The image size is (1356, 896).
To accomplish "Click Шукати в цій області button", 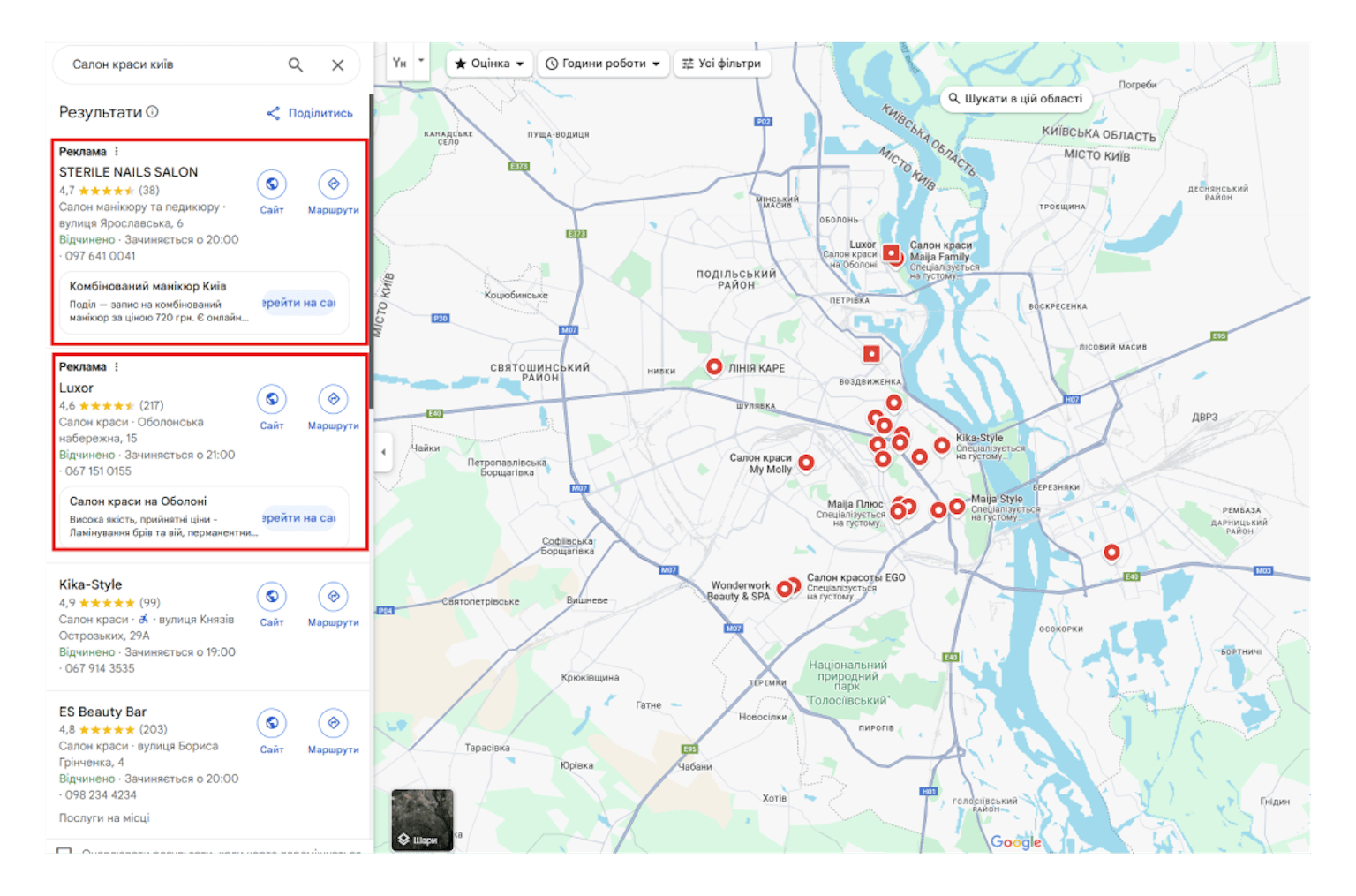I will [1015, 99].
